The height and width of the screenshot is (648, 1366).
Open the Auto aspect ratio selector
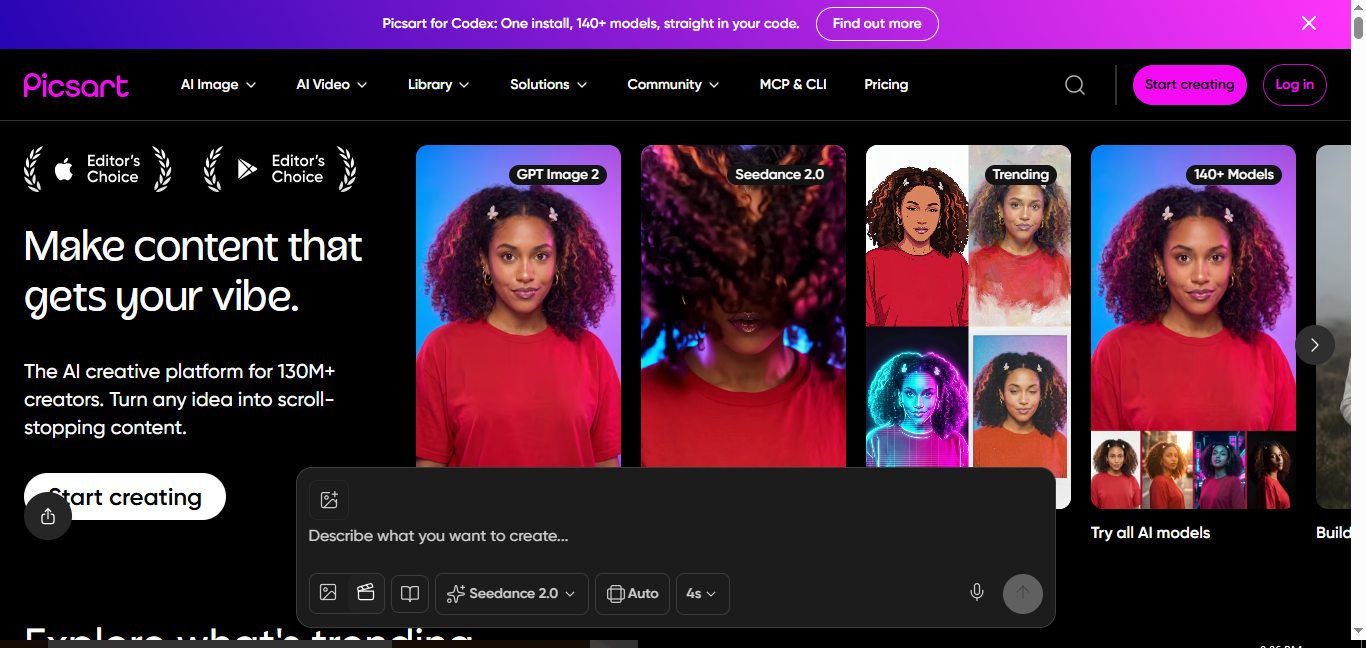click(x=633, y=594)
